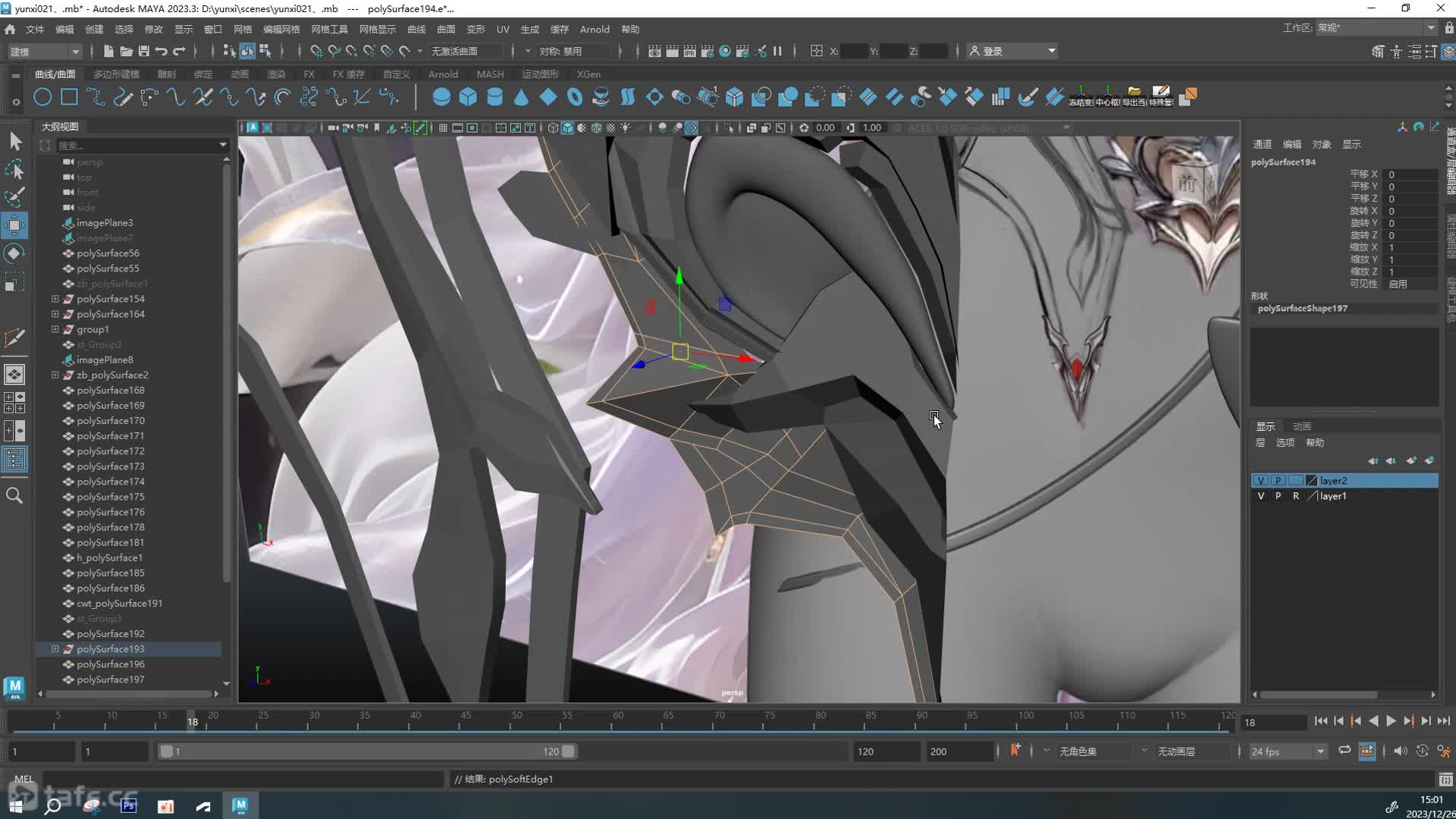Image resolution: width=1456 pixels, height=819 pixels.
Task: Activate the Scale tool
Action: tap(15, 281)
